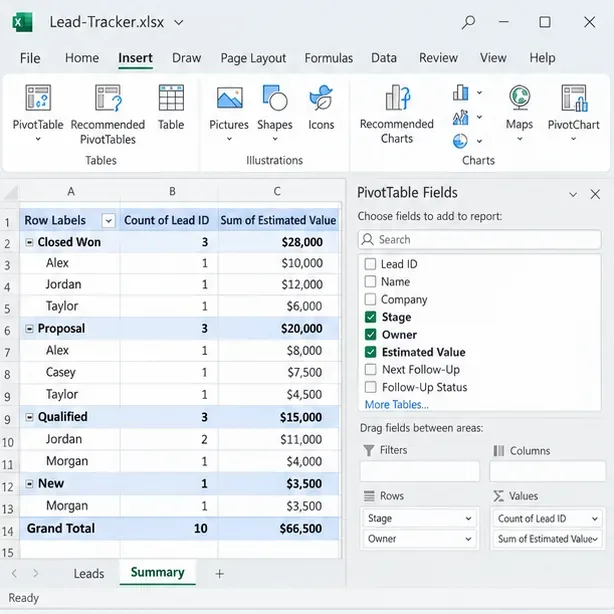Viewport: 614px width, 614px height.
Task: Click the Excel app logo
Action: coord(22,22)
